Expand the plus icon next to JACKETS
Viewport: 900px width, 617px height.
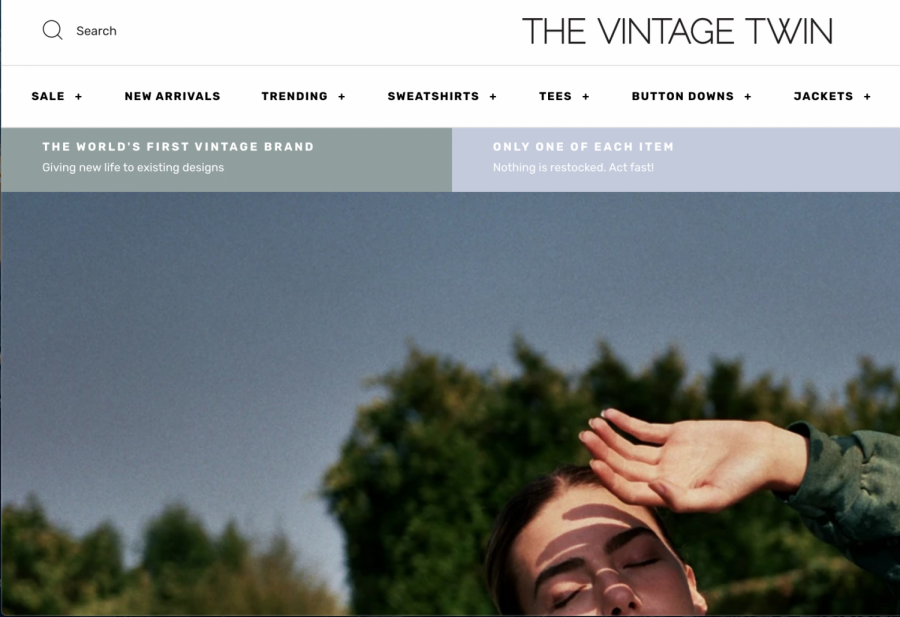click(867, 97)
